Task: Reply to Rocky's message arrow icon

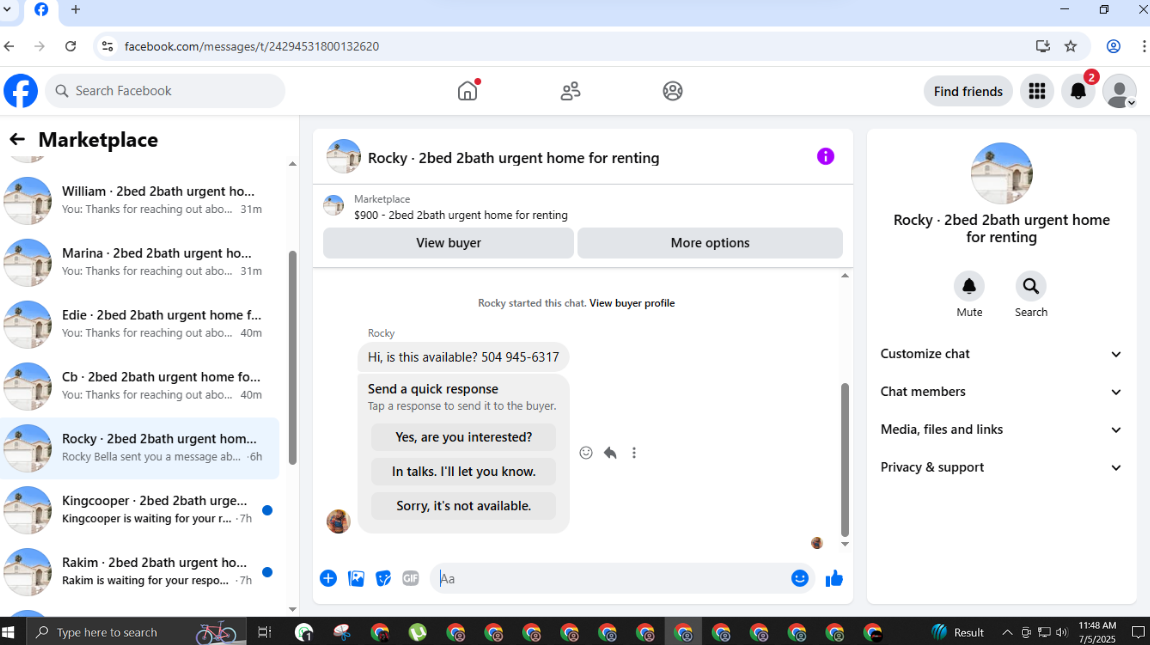Action: click(610, 453)
